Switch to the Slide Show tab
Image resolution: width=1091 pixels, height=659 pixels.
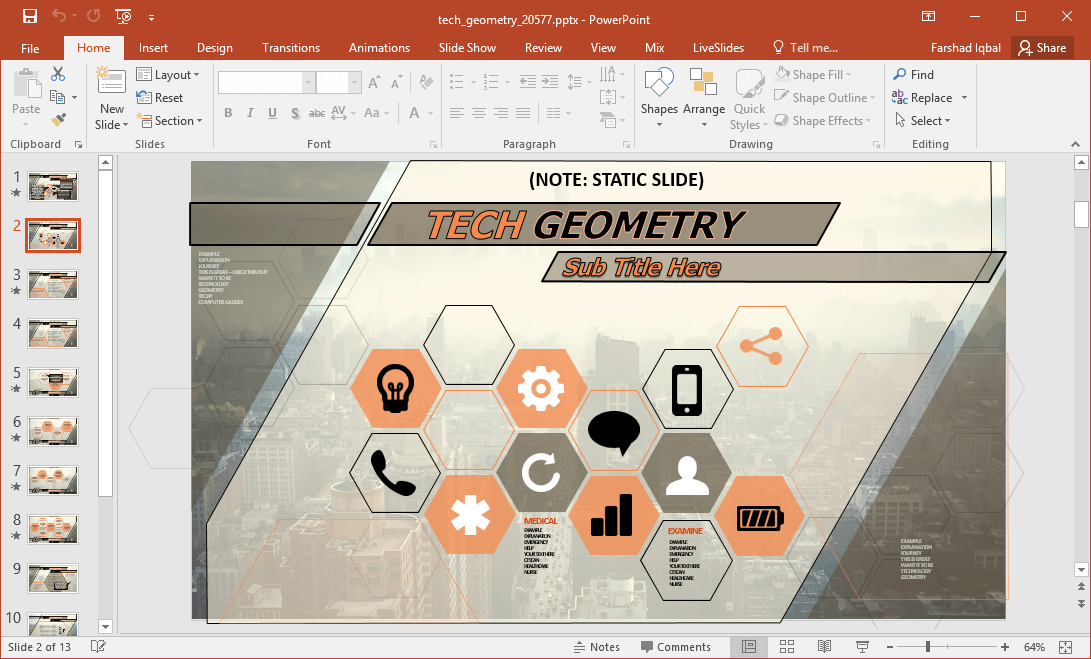pyautogui.click(x=468, y=48)
